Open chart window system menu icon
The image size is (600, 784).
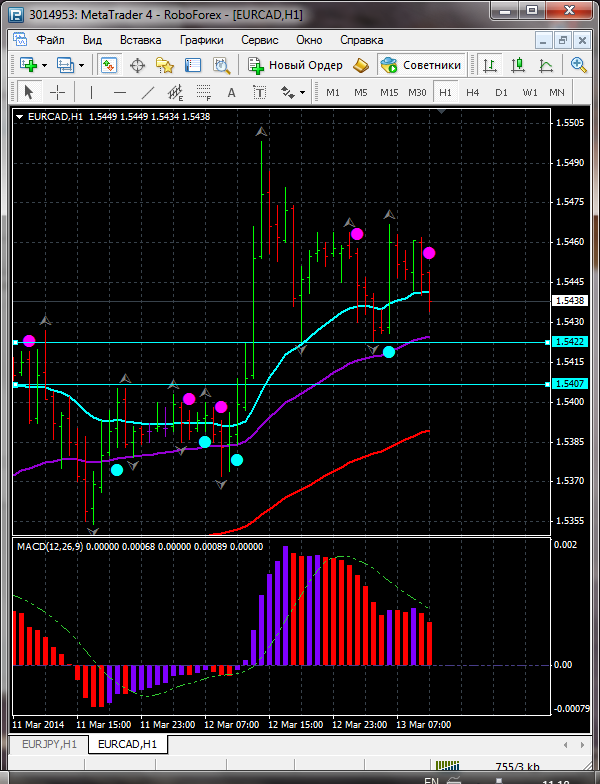(20, 40)
